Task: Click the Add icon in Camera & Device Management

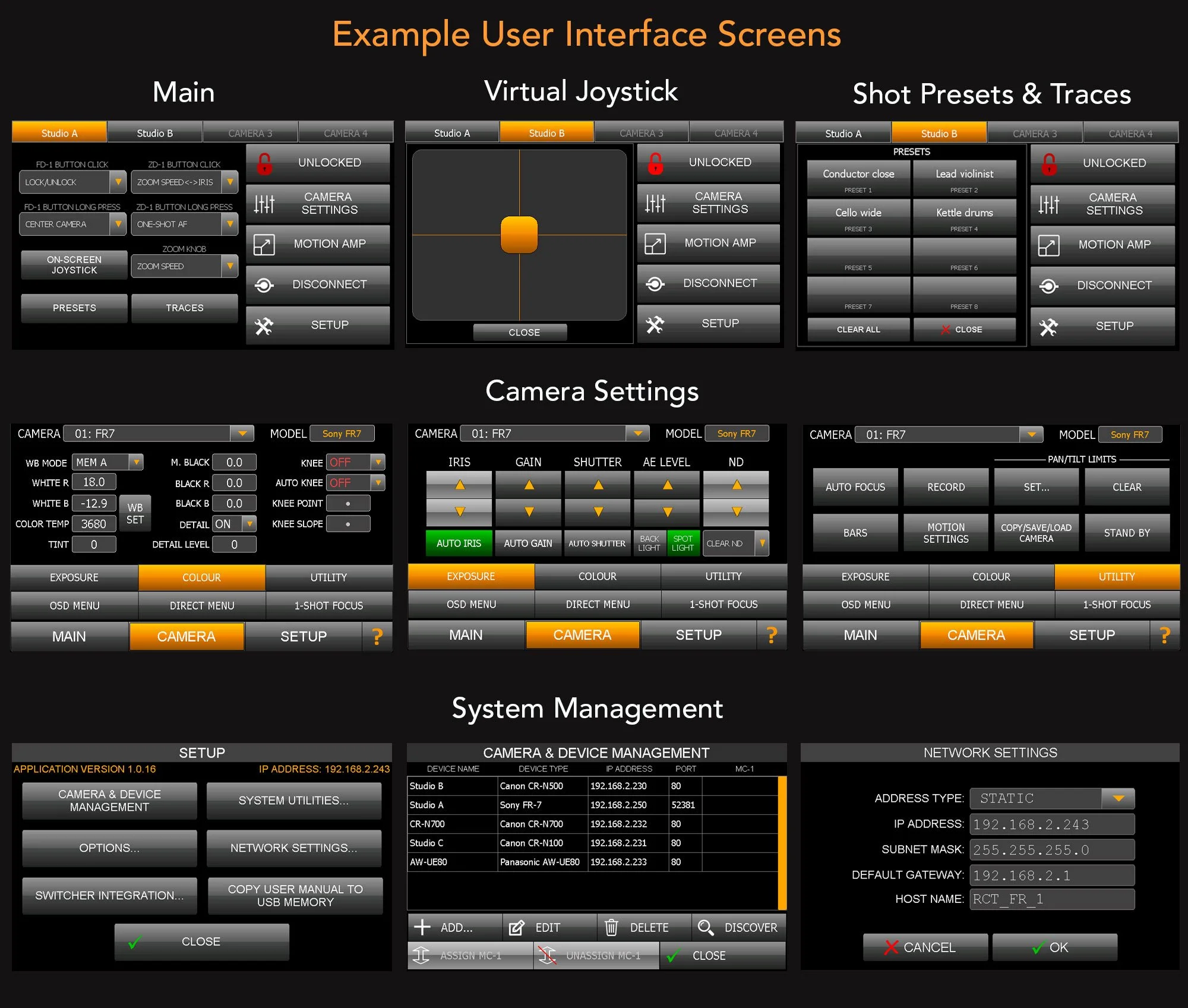Action: [x=424, y=927]
